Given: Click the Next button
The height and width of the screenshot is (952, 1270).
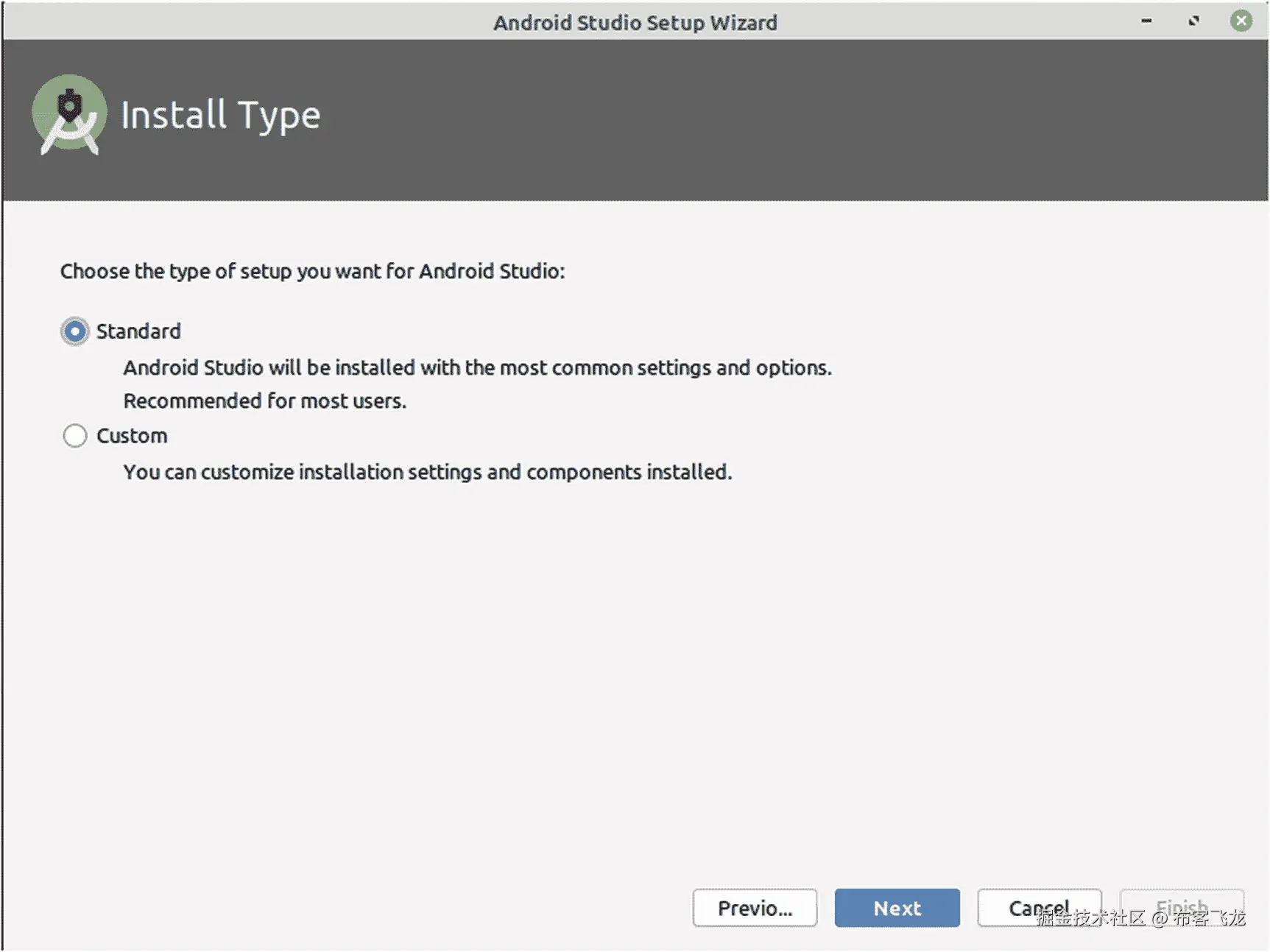Looking at the screenshot, I should tap(897, 908).
